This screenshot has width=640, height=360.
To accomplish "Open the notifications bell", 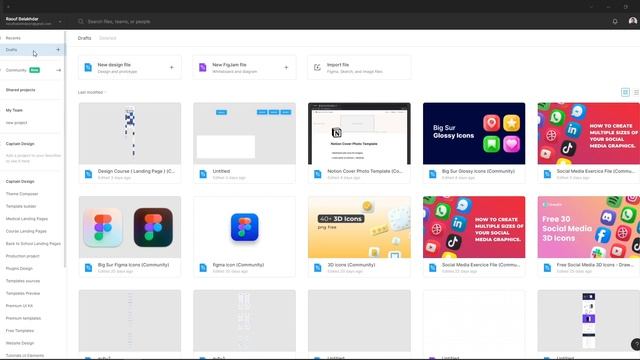I will (x=615, y=21).
